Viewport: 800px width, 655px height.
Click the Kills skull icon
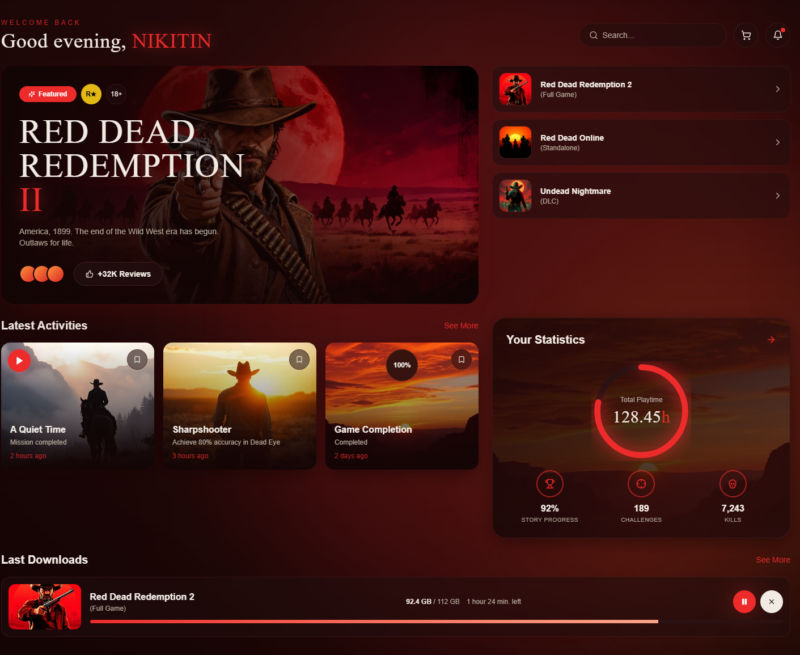[733, 484]
